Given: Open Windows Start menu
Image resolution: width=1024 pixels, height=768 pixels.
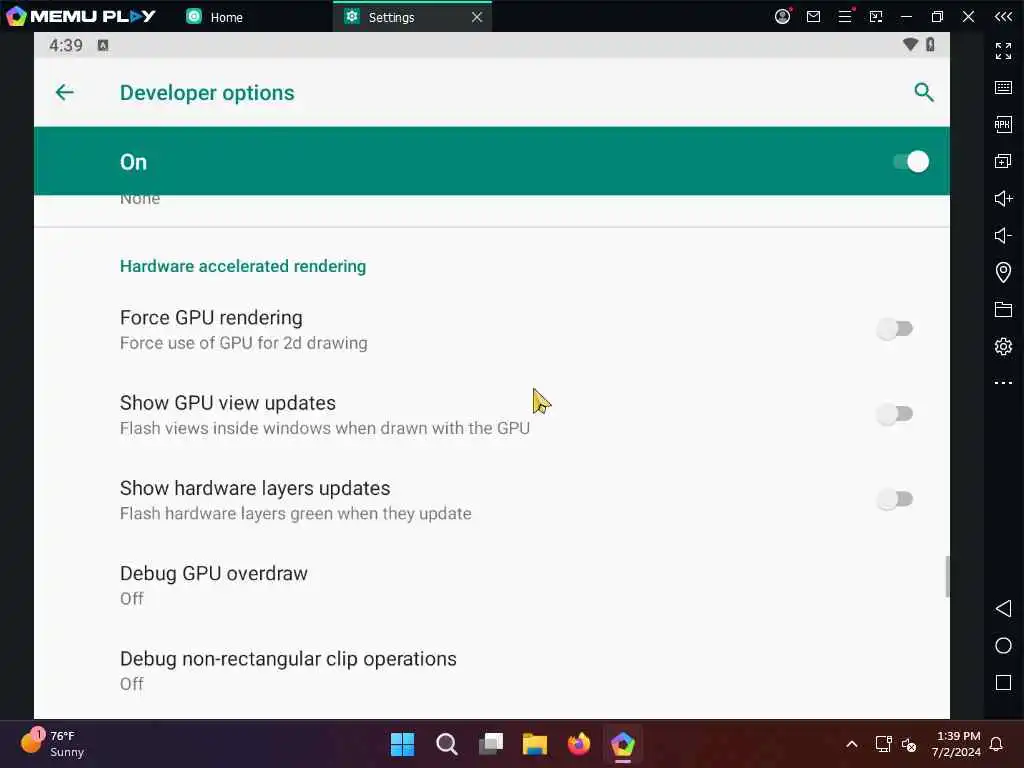Looking at the screenshot, I should pos(402,744).
